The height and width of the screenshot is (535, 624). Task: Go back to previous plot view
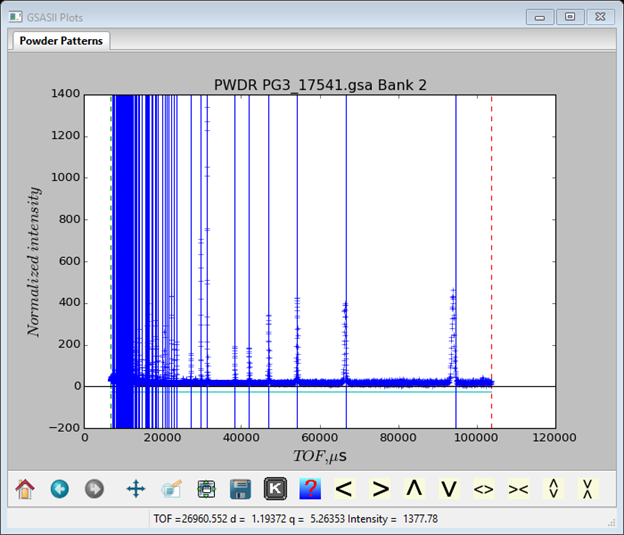pyautogui.click(x=60, y=489)
